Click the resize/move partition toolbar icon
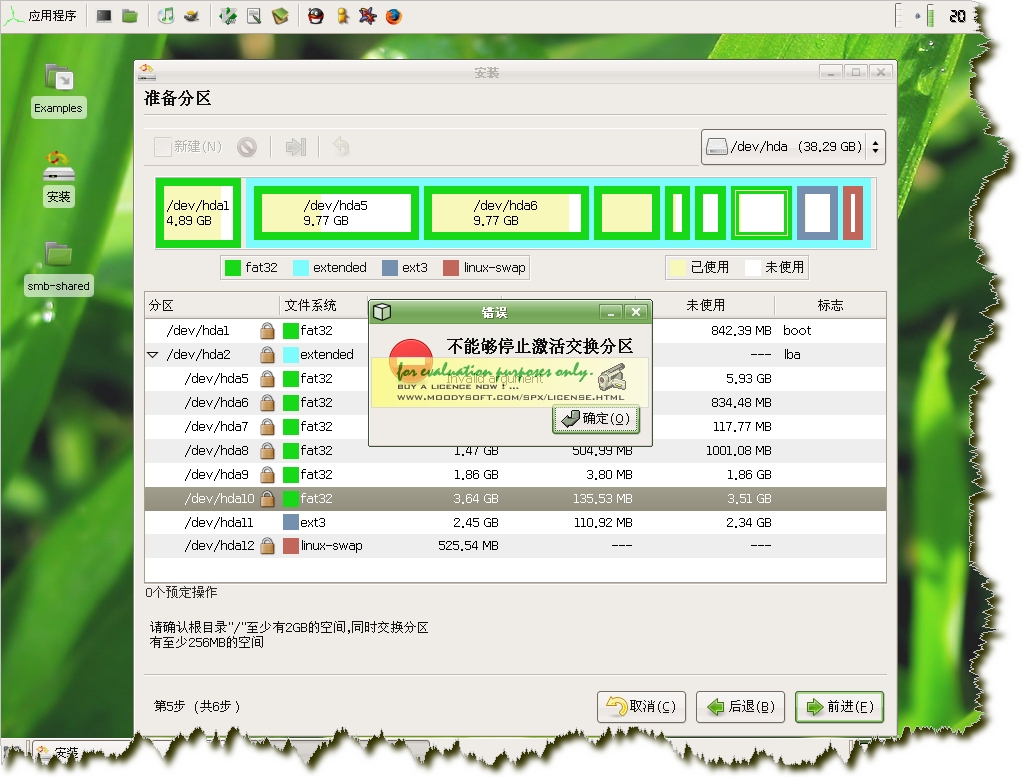Screen dimensions: 1022x777 (x=295, y=147)
